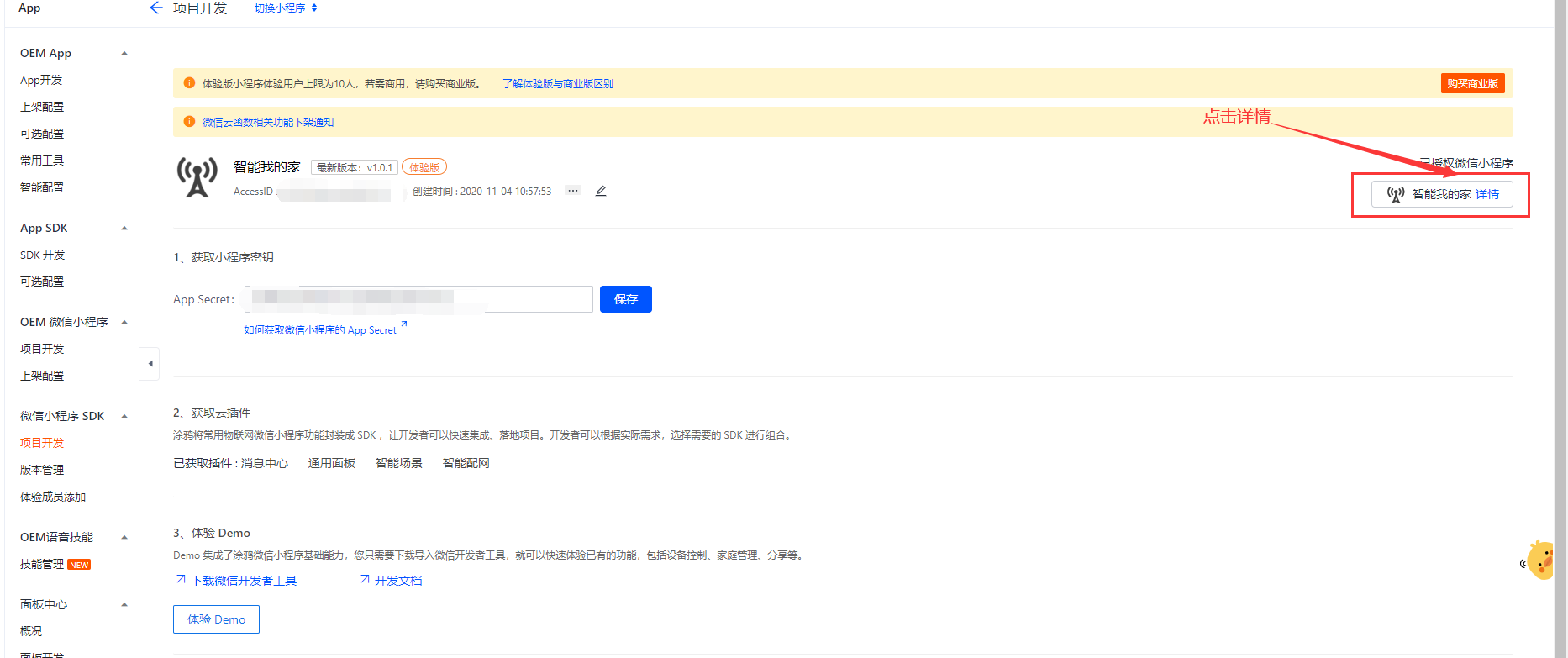The width and height of the screenshot is (1568, 658).
Task: Click the antenna icon in the 智能我的家 详情 button
Action: click(x=1396, y=194)
